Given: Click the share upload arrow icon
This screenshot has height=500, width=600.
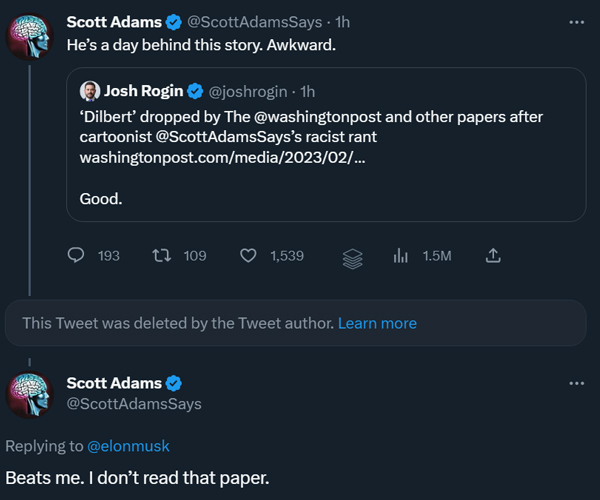Looking at the screenshot, I should [x=492, y=256].
